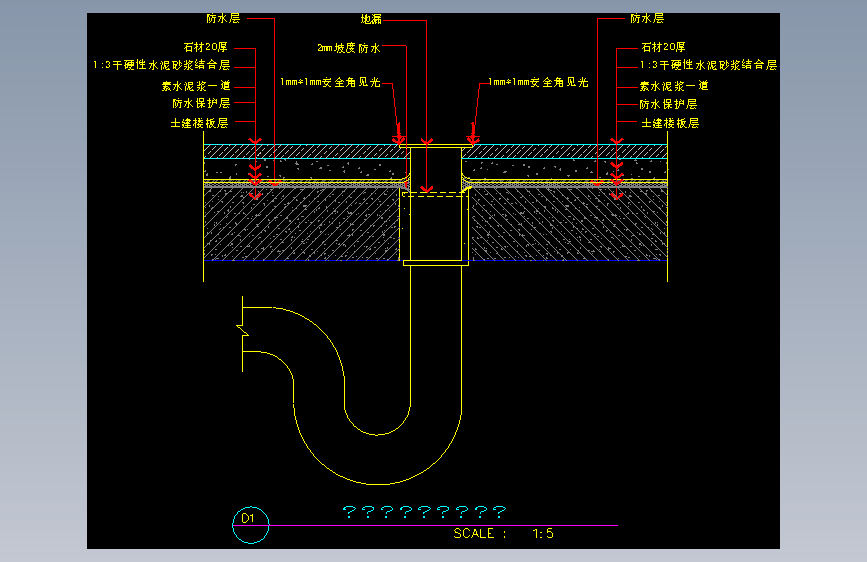Pick right '1:3干硬性水泥砂浆结合层' annotation text
Image resolution: width=867 pixels, height=562 pixels.
click(708, 65)
